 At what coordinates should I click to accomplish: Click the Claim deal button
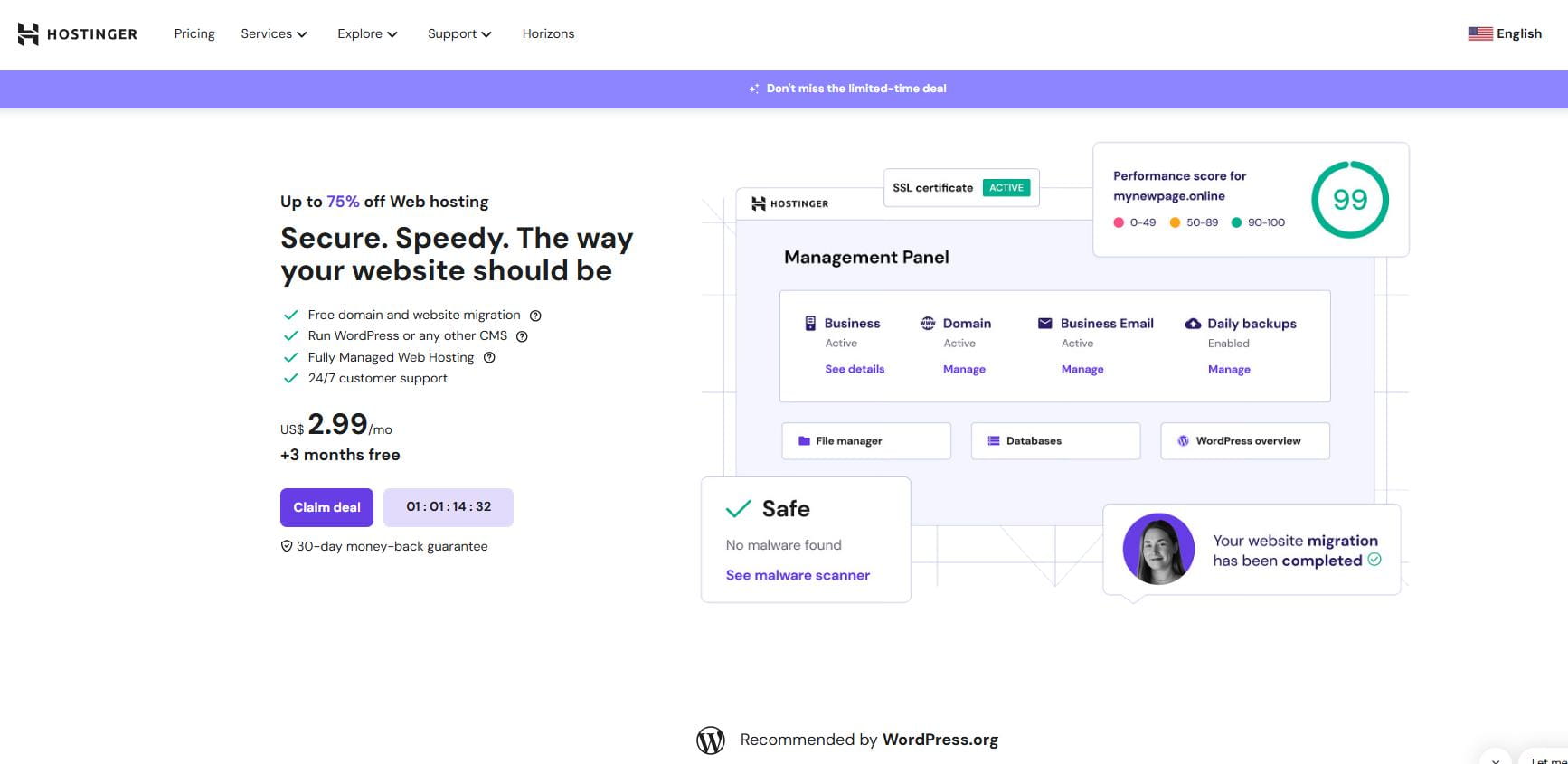click(326, 507)
